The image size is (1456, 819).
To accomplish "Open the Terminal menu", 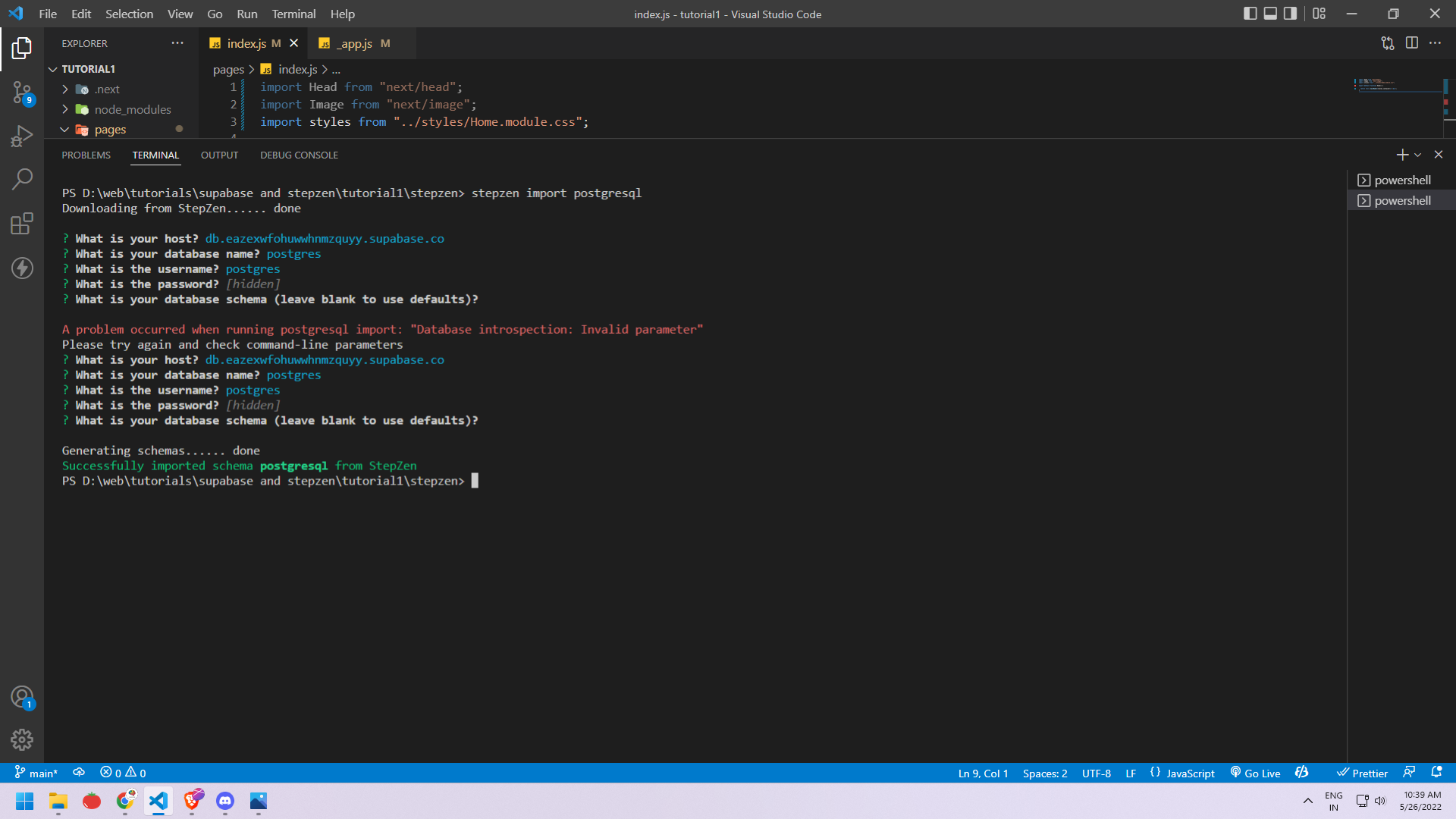I will (x=293, y=14).
